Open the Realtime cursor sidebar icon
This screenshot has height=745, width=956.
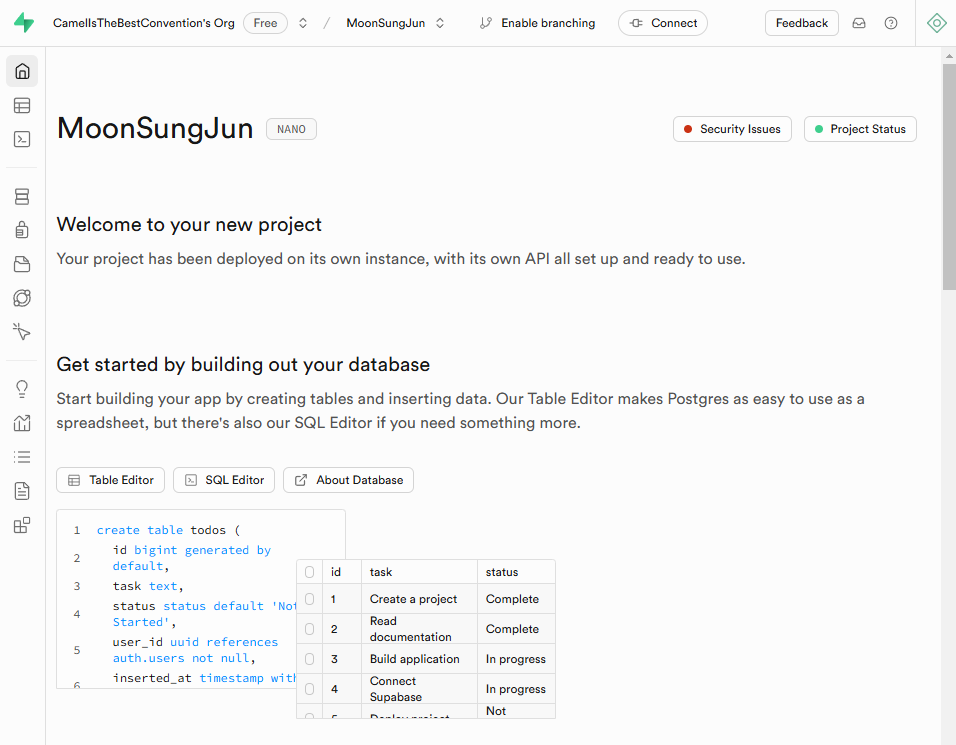(22, 332)
